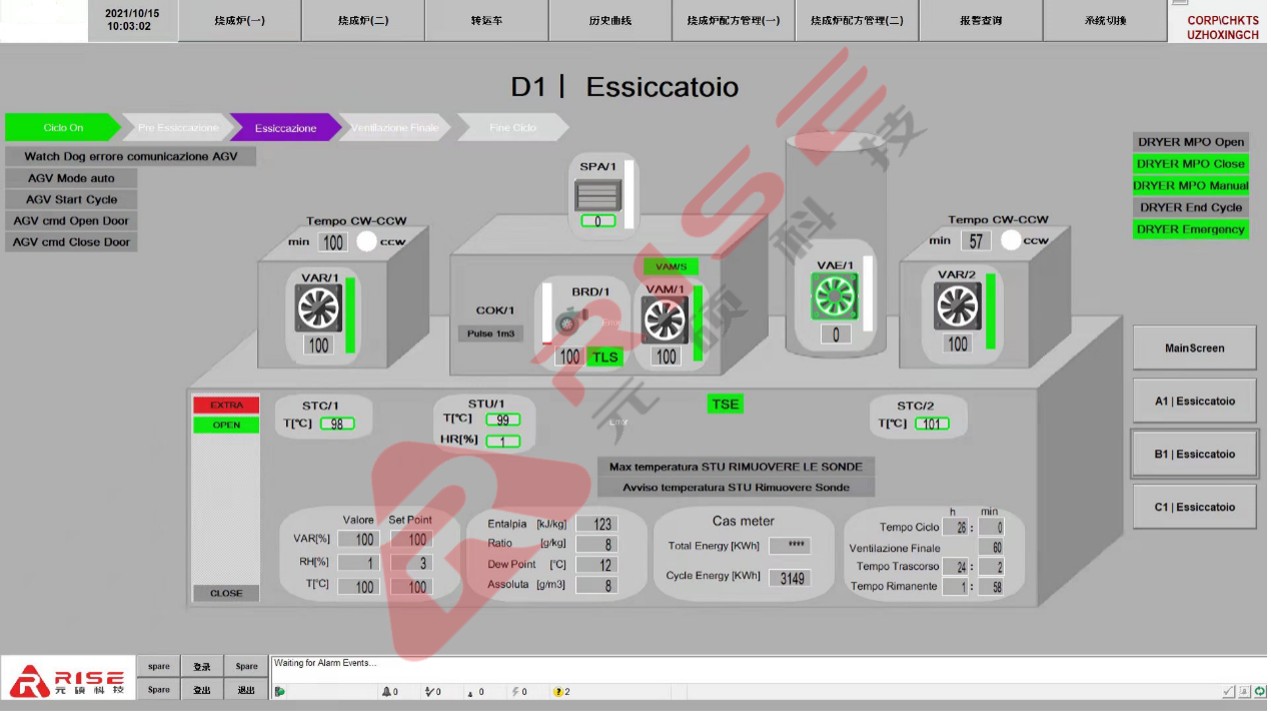Open the 历史曲线 tab

[x=610, y=21]
